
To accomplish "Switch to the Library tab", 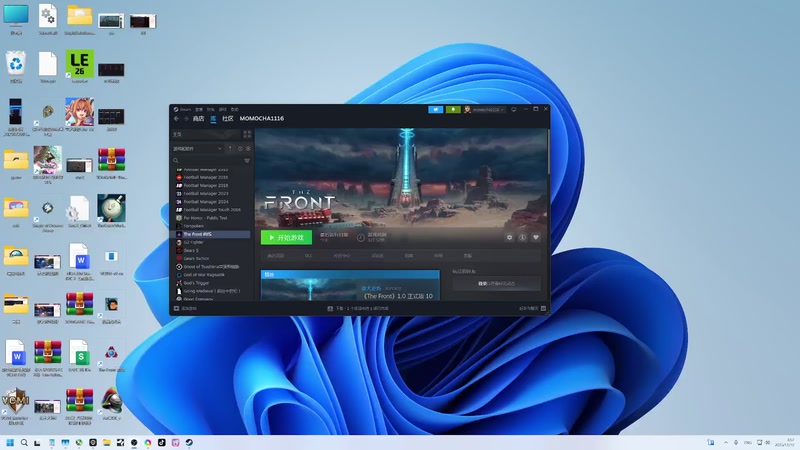I will (213, 118).
